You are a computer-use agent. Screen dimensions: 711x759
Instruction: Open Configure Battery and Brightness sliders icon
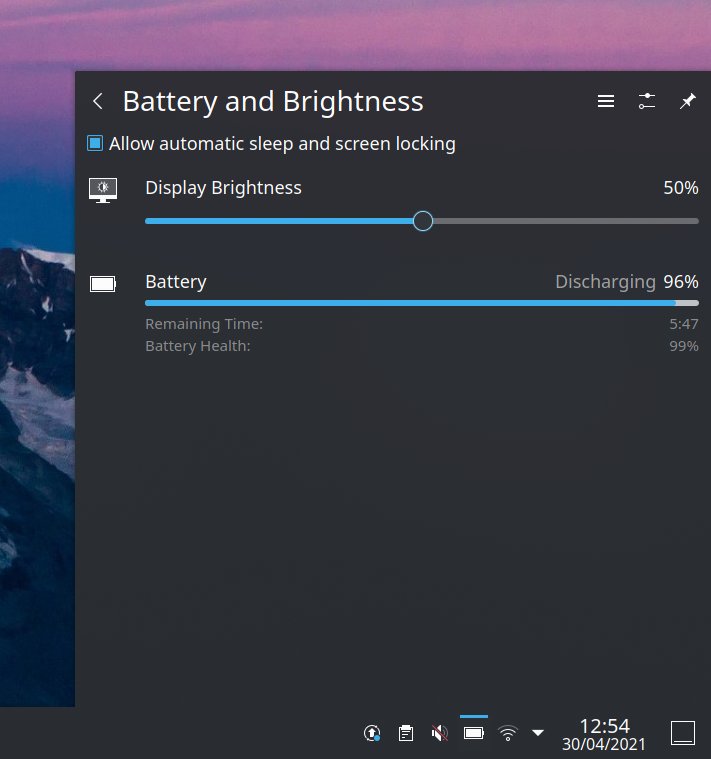click(647, 101)
